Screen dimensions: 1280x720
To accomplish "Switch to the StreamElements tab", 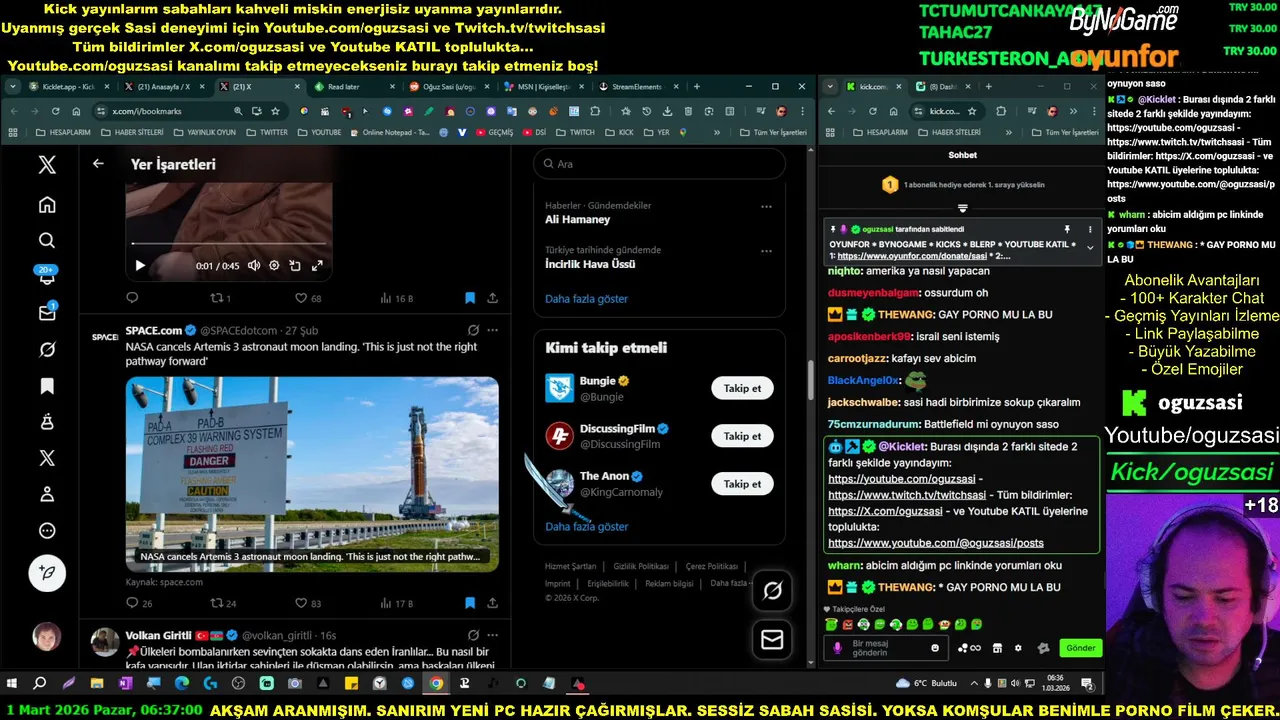I will tap(636, 87).
